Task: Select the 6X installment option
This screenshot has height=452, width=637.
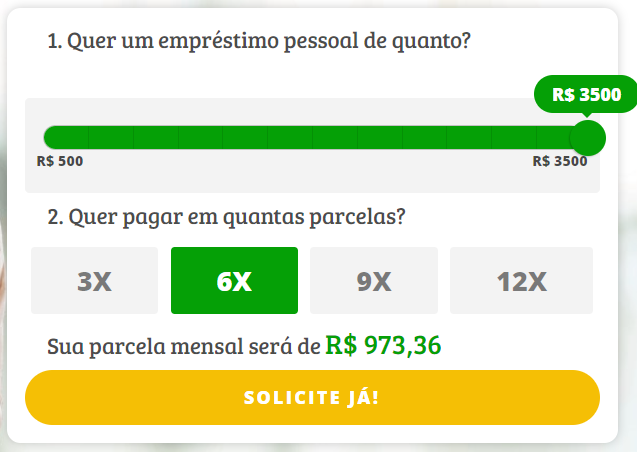Action: pos(234,281)
